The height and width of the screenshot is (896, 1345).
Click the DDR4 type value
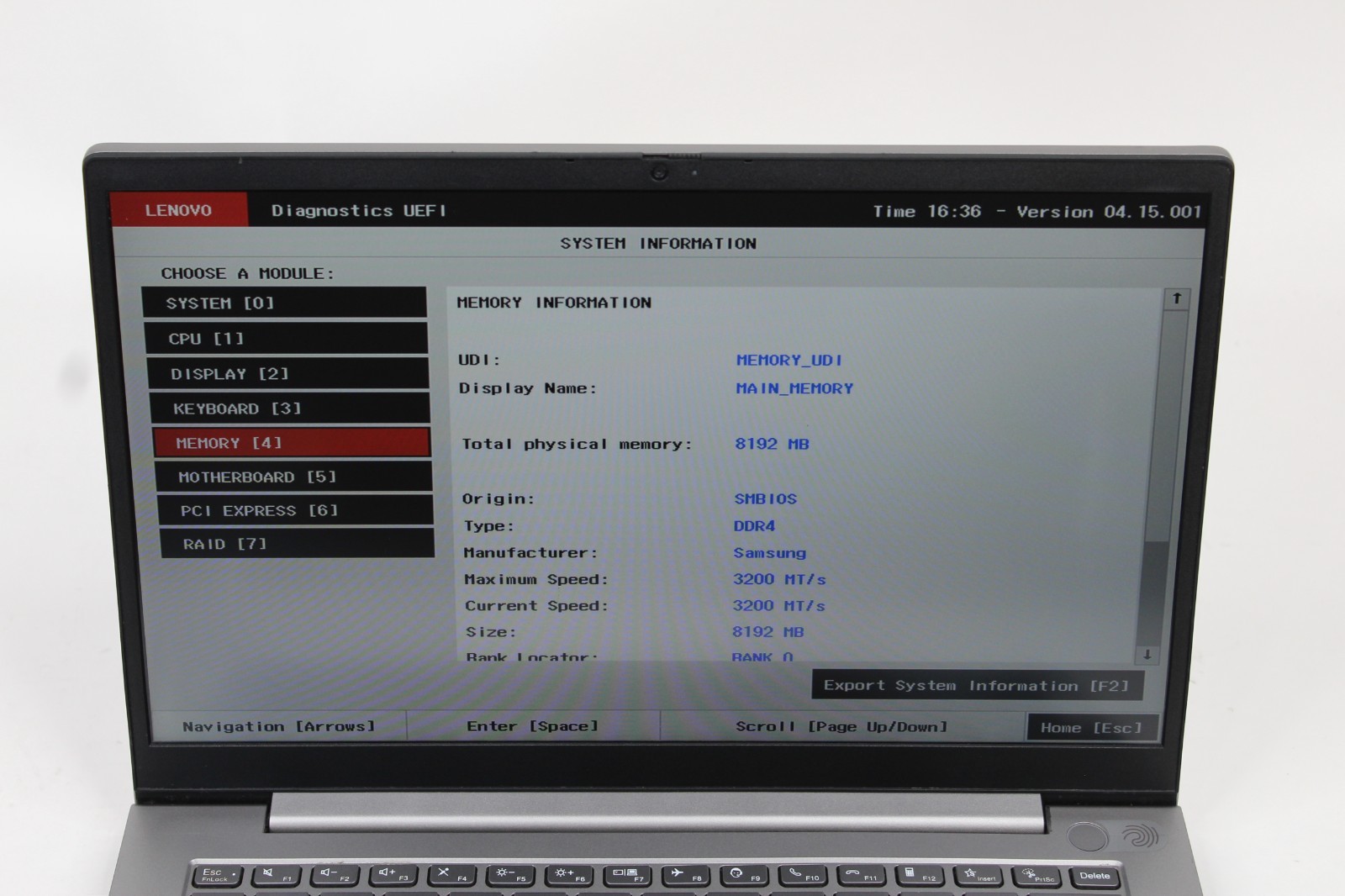click(x=754, y=526)
